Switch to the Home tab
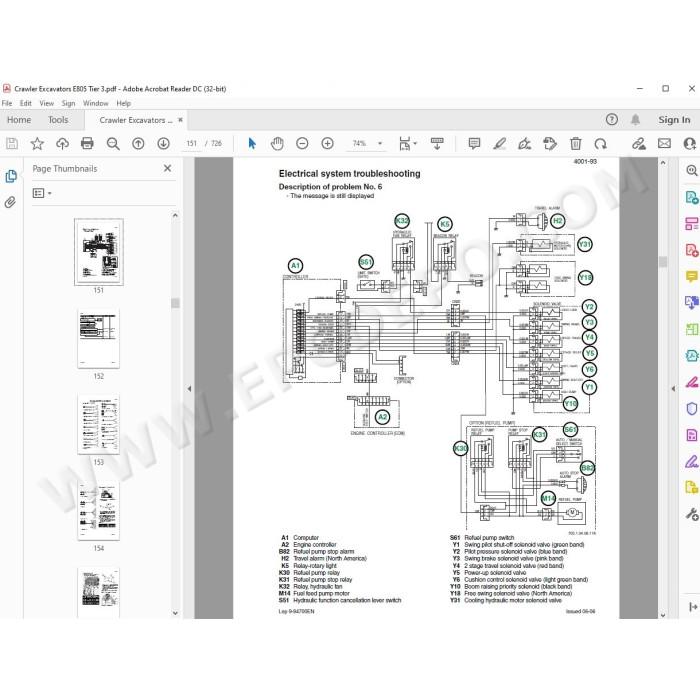Image resolution: width=700 pixels, height=700 pixels. [19, 120]
